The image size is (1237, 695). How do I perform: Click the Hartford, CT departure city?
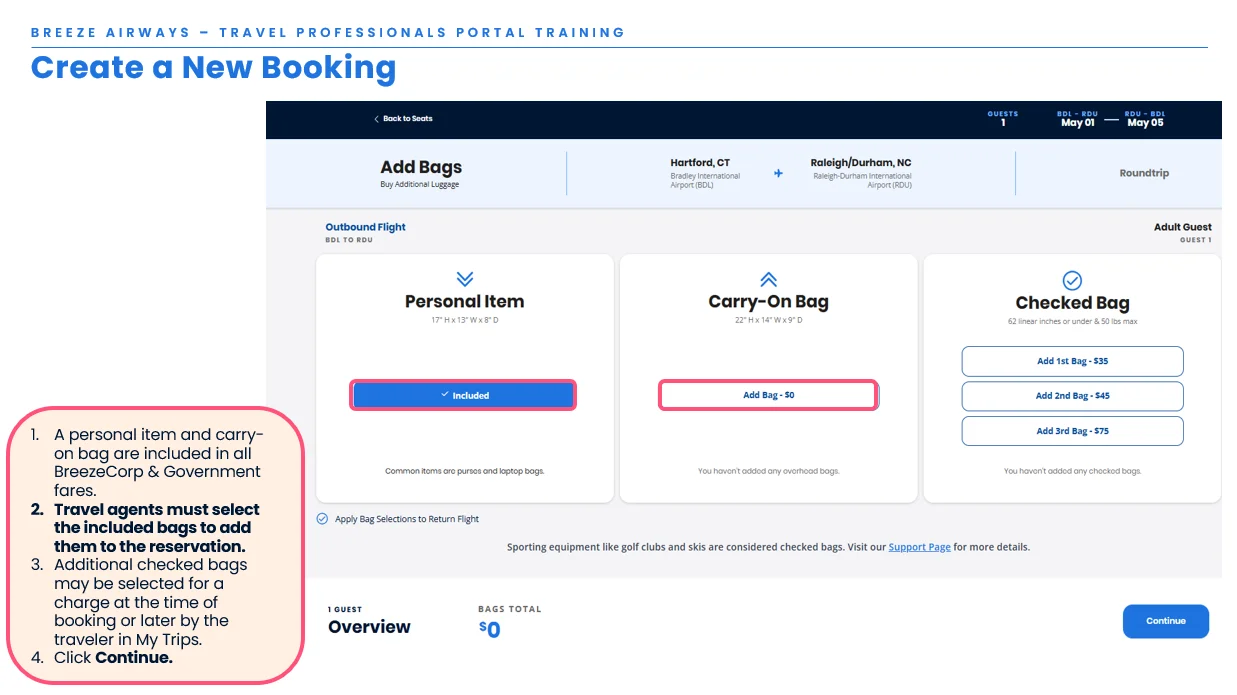[x=700, y=163]
